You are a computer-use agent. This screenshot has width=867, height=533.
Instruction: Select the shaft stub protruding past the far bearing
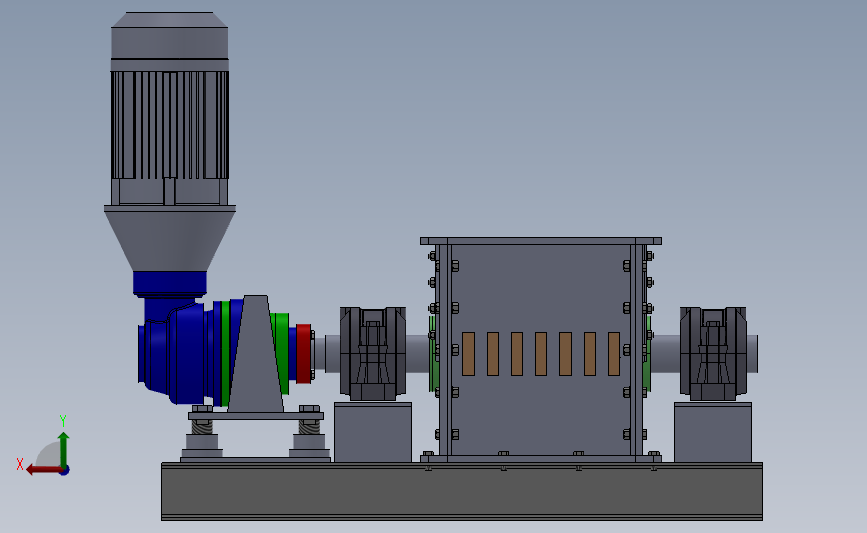752,353
